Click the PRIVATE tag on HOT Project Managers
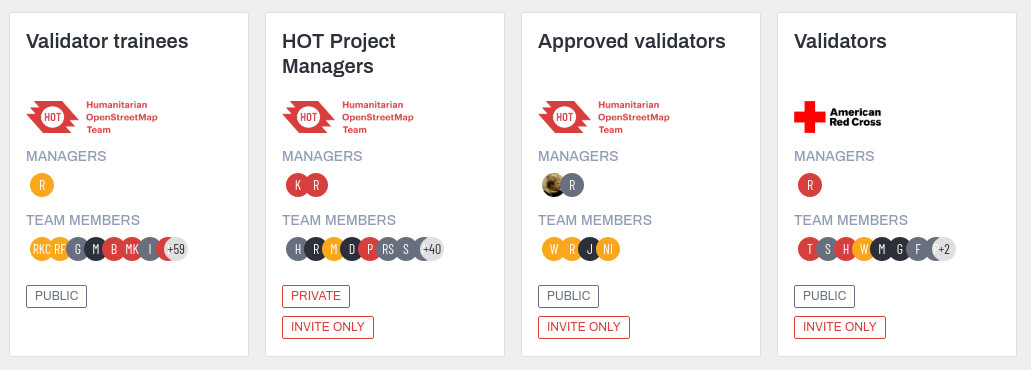 (316, 296)
